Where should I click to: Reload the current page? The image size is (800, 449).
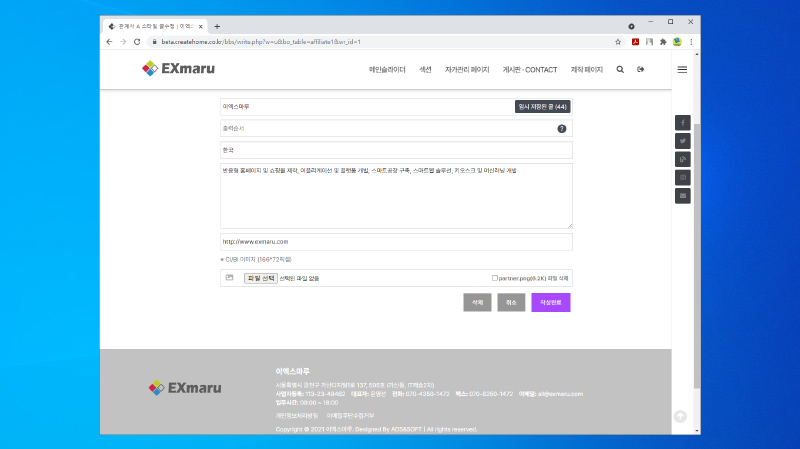pyautogui.click(x=137, y=42)
